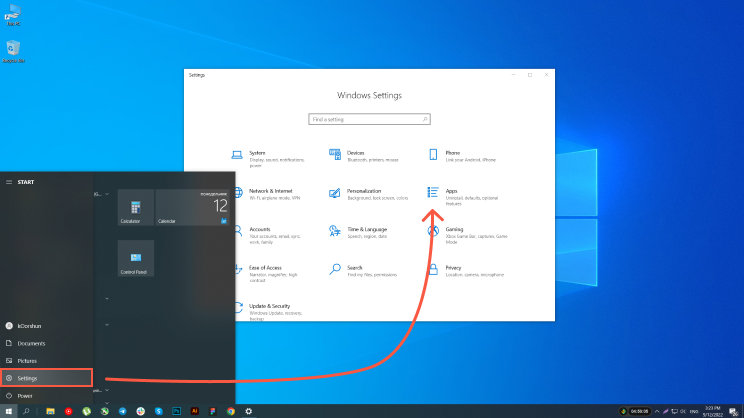Viewport: 744px width, 418px height.
Task: Open the Power options in Start
Action: tap(46, 396)
